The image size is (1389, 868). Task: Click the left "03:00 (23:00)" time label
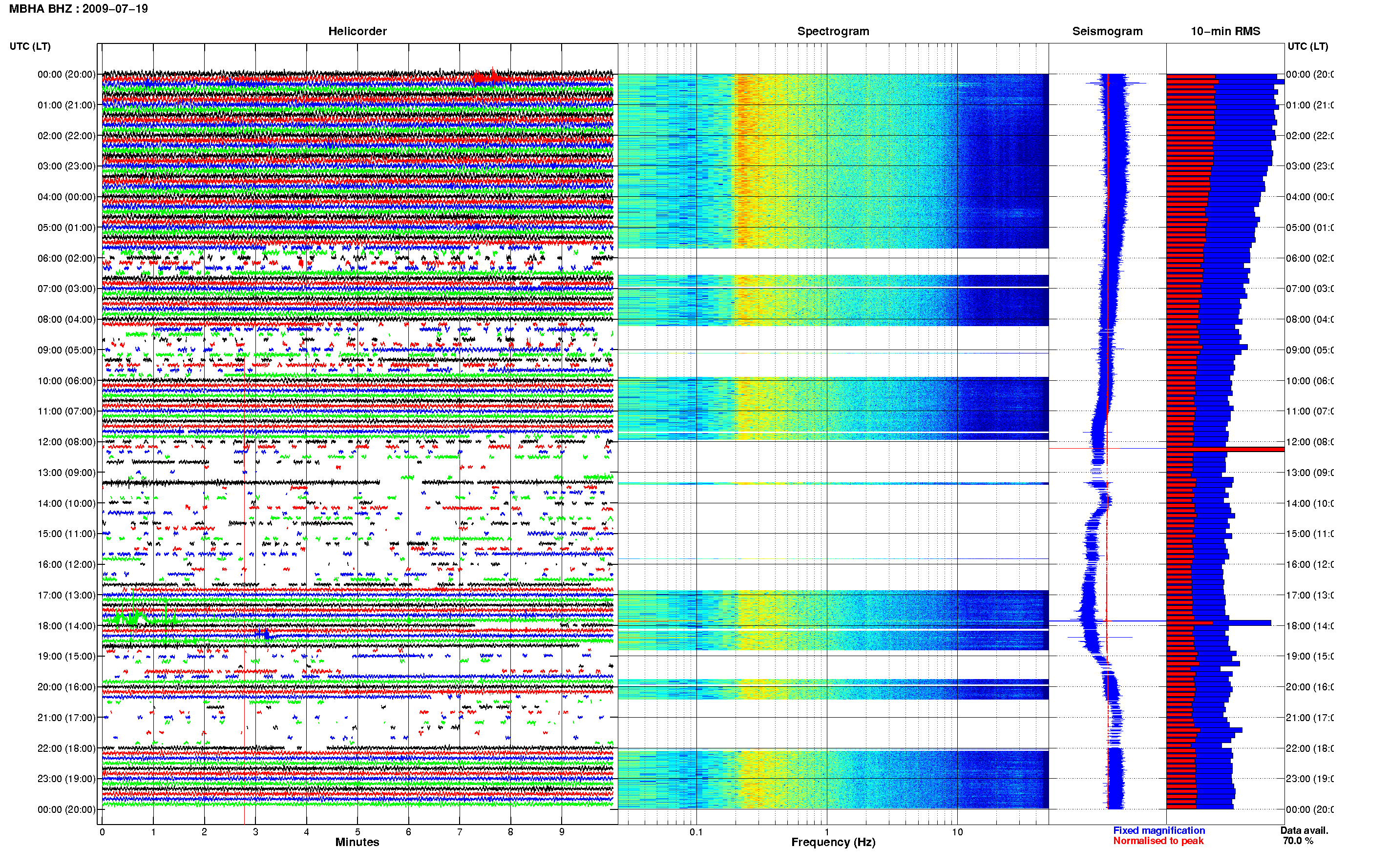[x=66, y=166]
